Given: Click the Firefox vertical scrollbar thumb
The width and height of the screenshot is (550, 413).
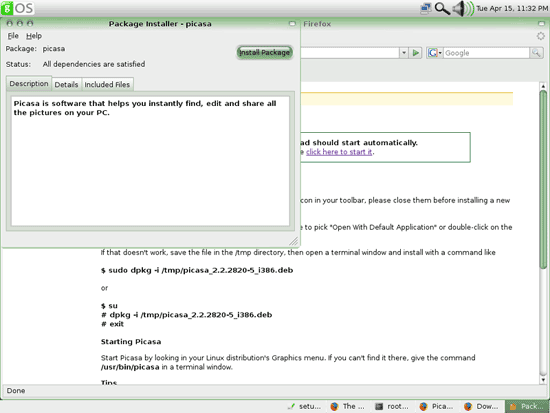Looking at the screenshot, I should coord(543,180).
